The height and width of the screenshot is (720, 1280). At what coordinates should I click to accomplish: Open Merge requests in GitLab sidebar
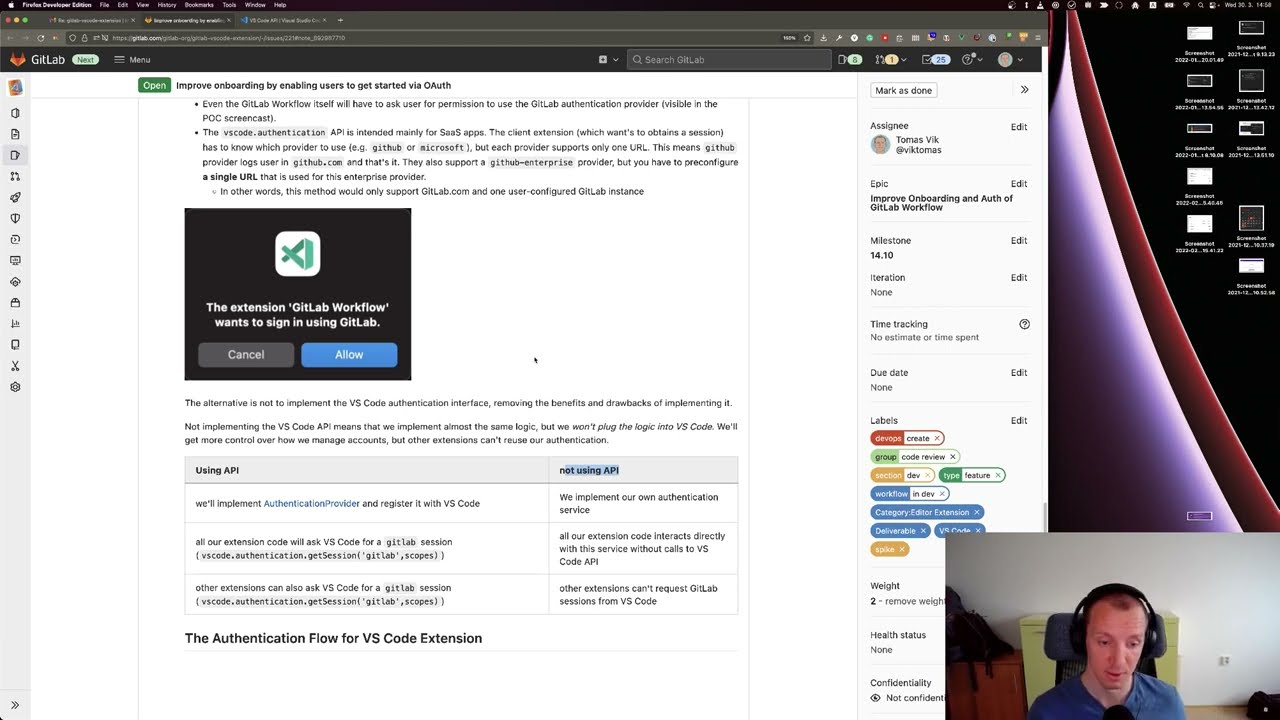[x=15, y=176]
